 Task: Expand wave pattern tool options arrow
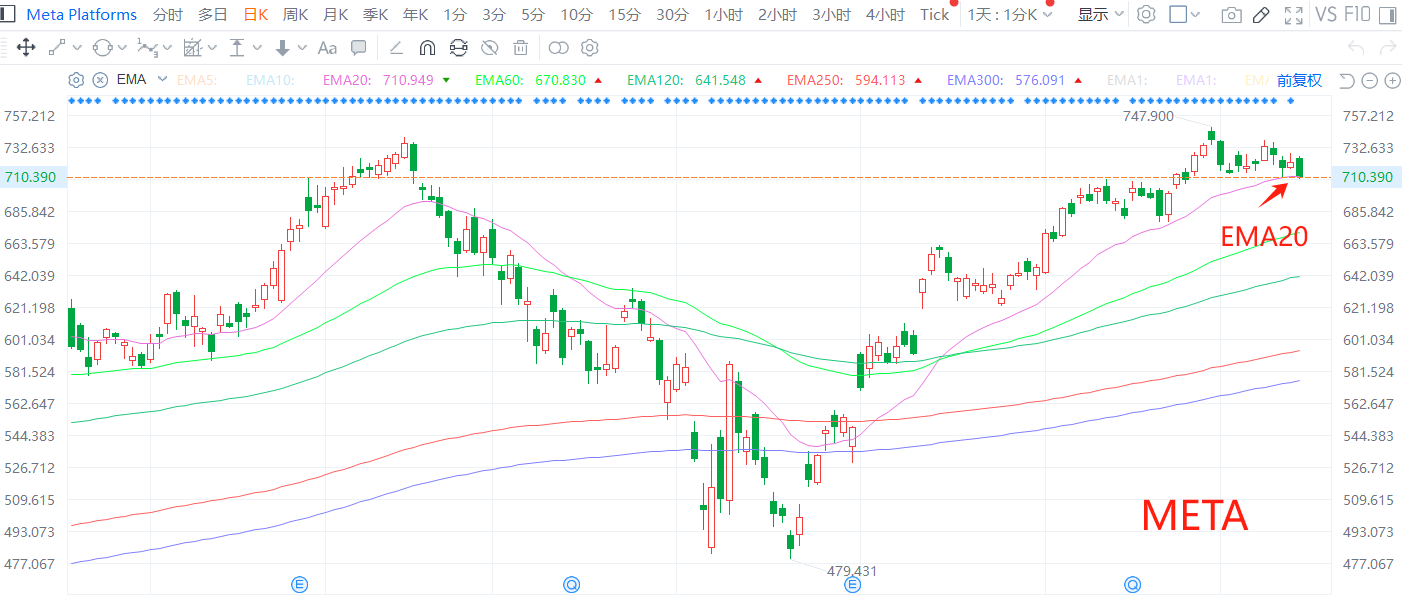[x=167, y=48]
